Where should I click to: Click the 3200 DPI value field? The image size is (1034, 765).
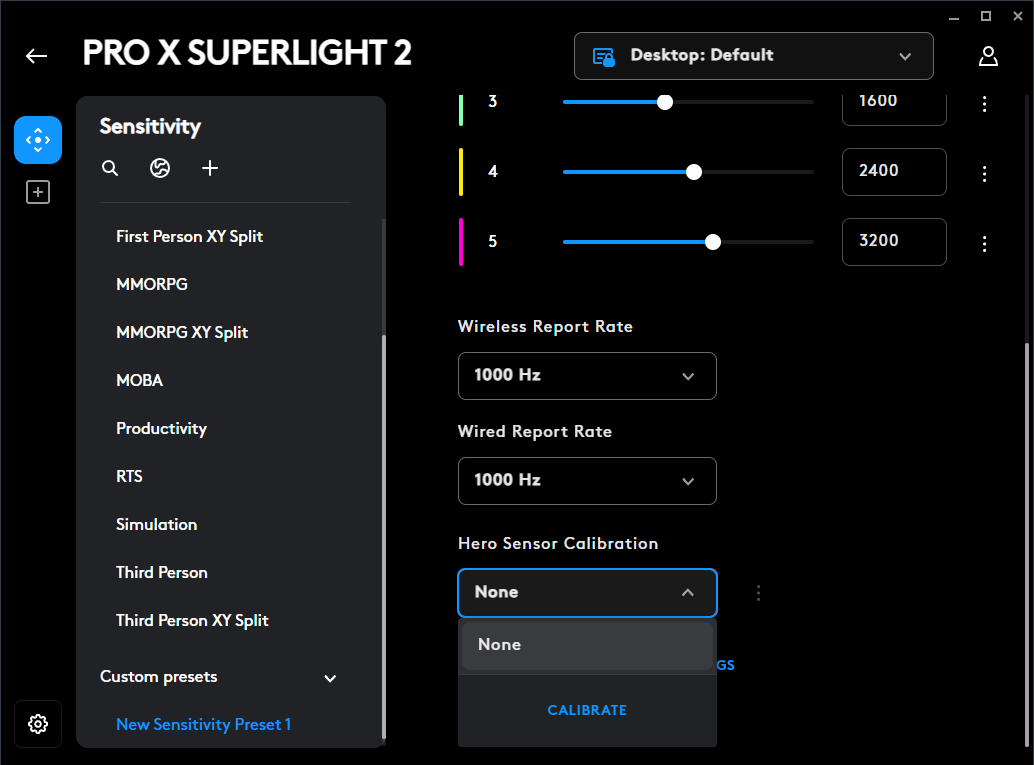click(x=894, y=242)
